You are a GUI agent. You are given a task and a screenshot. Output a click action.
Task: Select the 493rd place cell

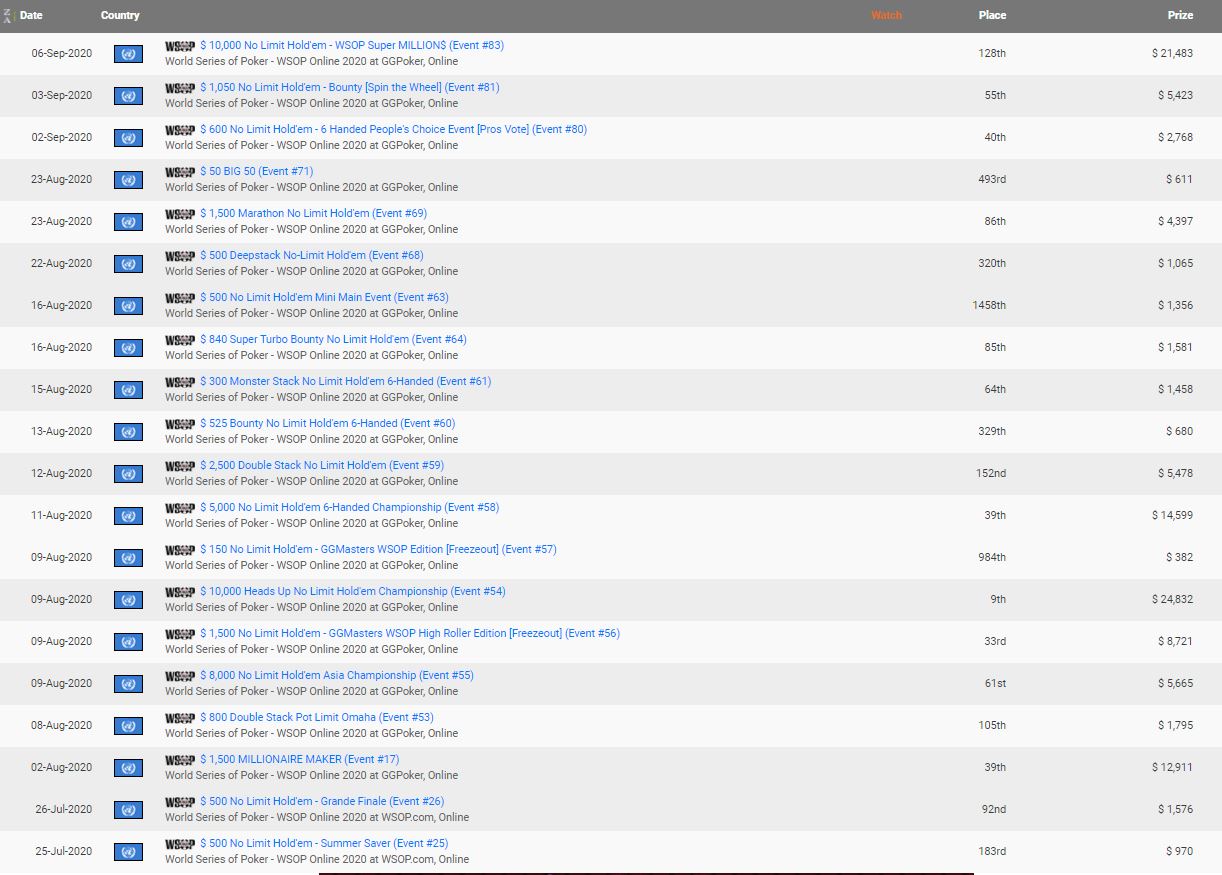[992, 180]
